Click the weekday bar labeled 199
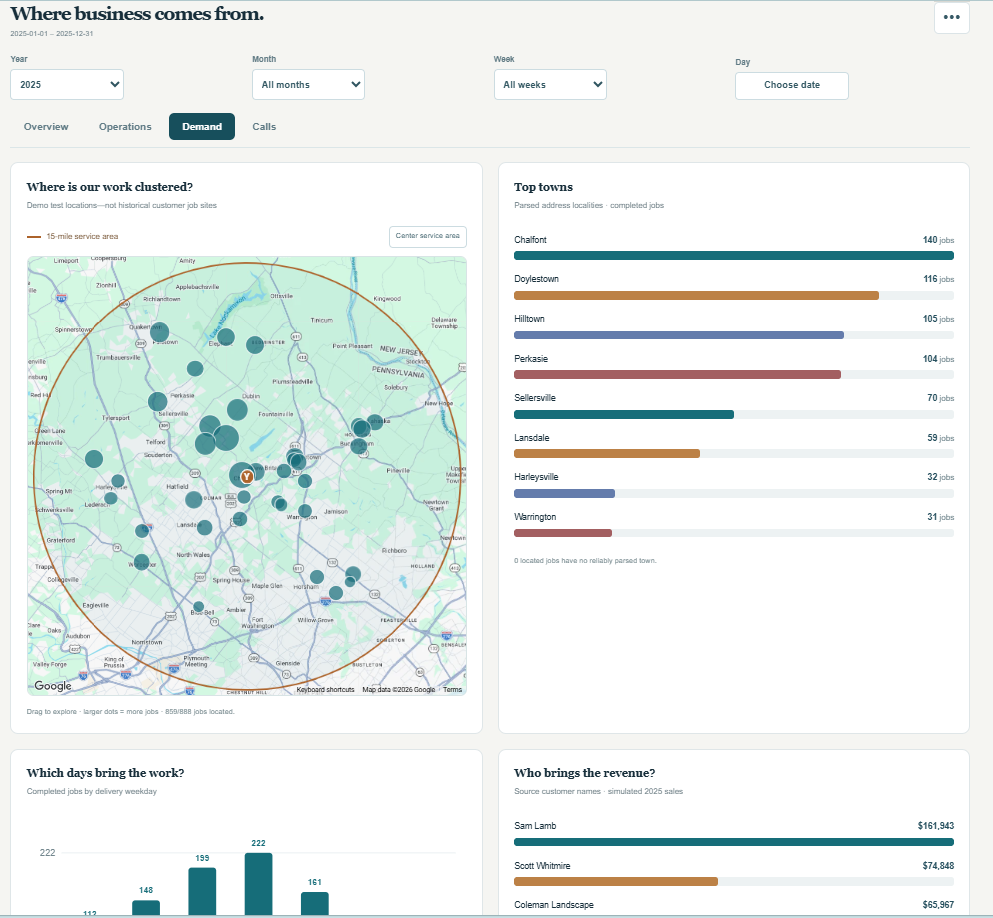Viewport: 993px width, 918px height. 202,891
